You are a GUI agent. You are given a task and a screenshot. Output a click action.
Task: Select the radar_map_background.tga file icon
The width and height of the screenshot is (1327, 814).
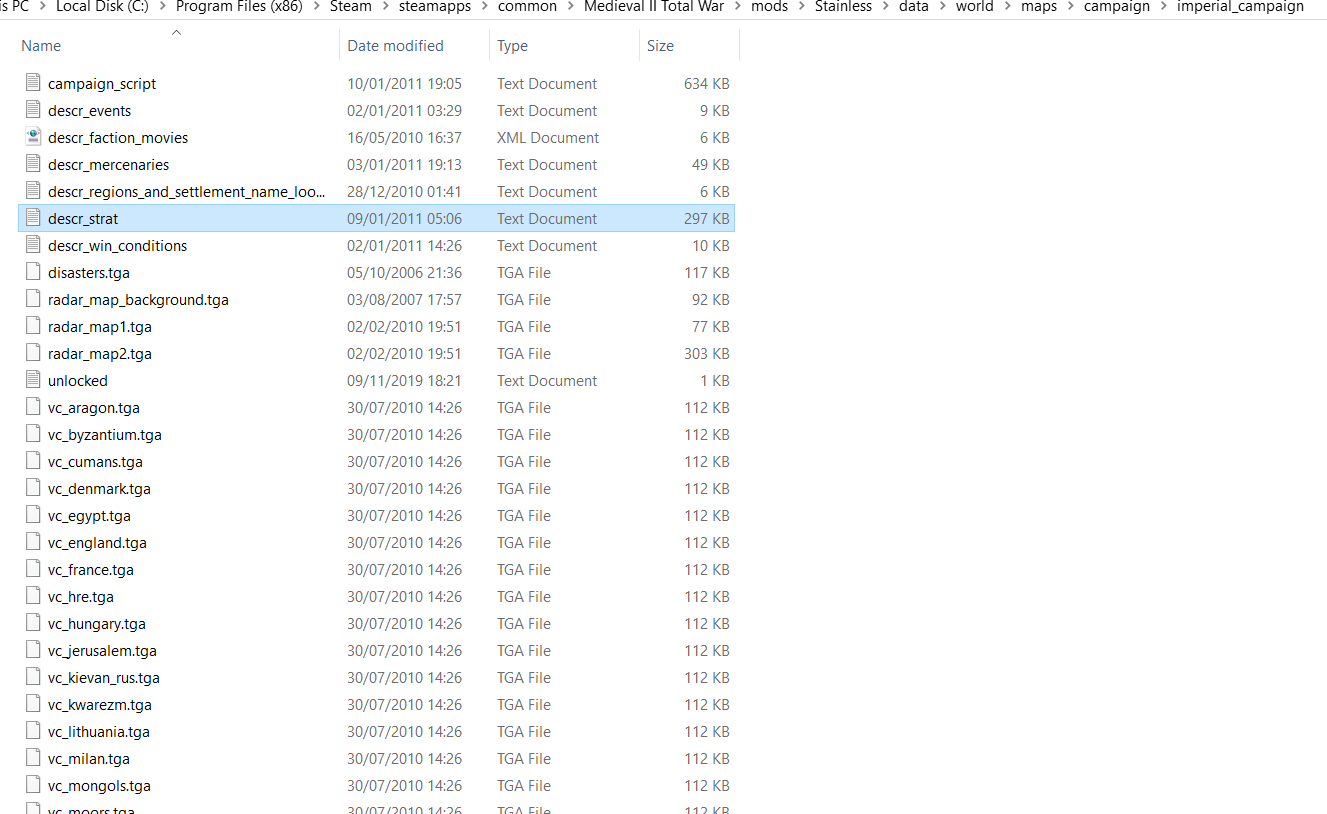33,299
